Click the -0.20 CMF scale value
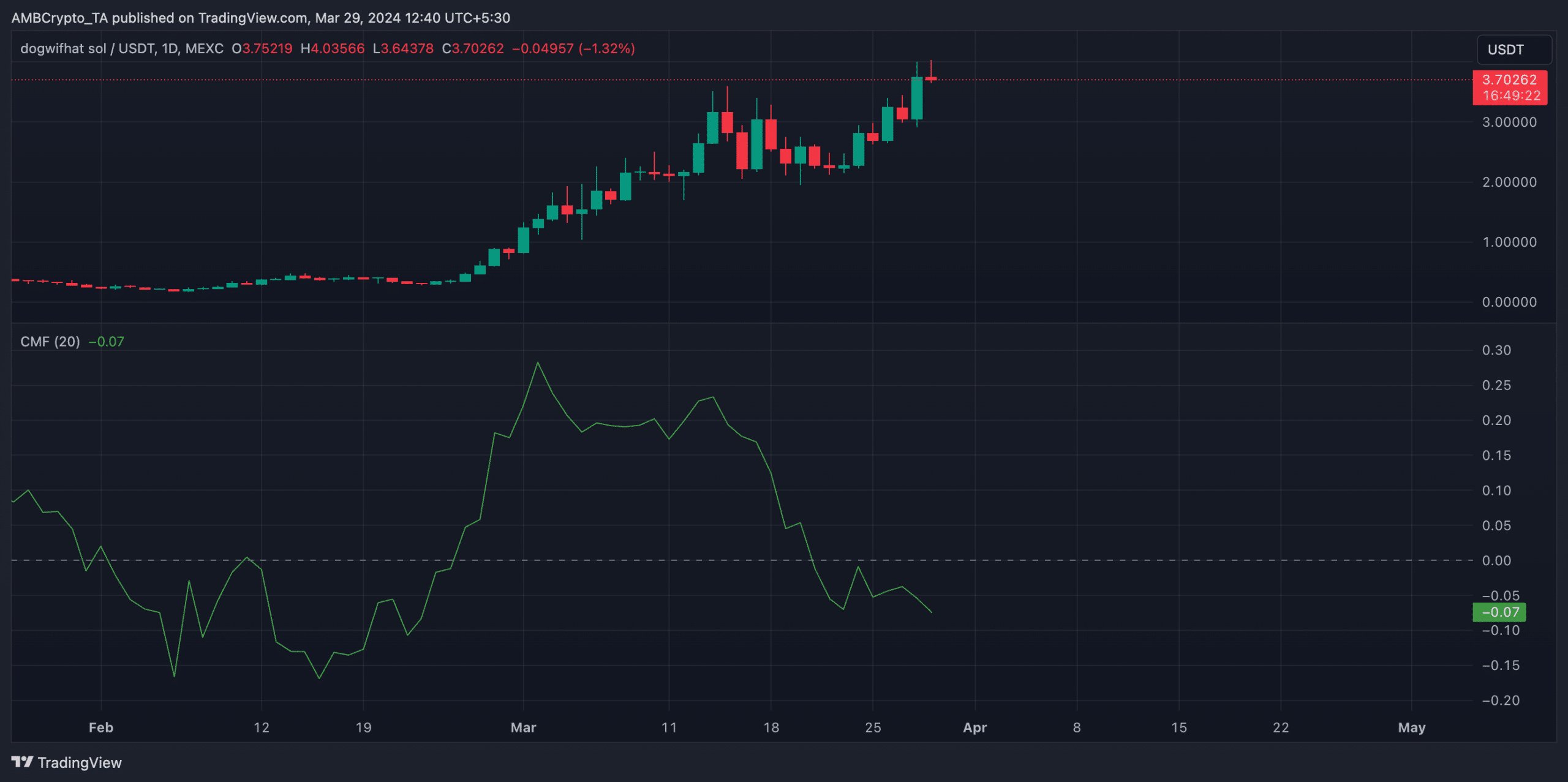 tap(1501, 701)
